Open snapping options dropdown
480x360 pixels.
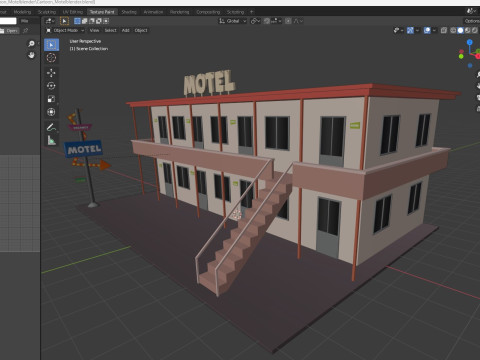coord(276,21)
